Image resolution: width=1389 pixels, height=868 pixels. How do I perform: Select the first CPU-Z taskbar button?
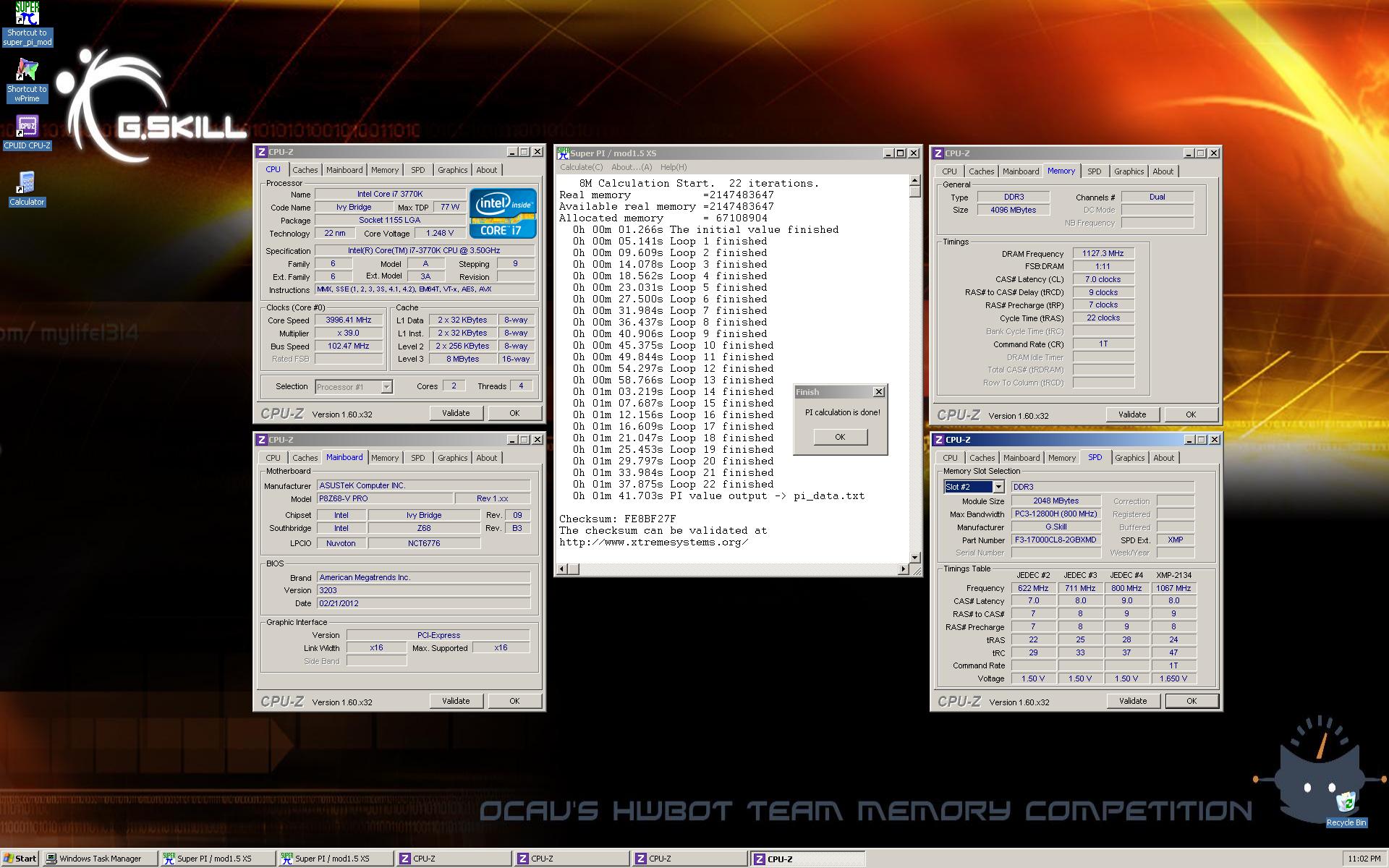454,859
